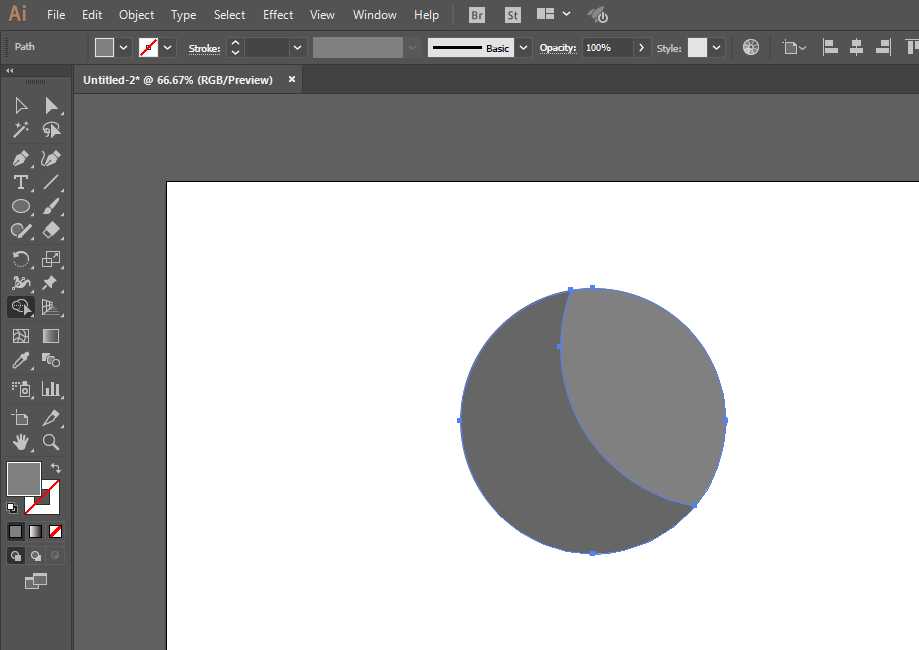The width and height of the screenshot is (919, 650).
Task: Activate the Magic Wand tool
Action: click(x=20, y=130)
